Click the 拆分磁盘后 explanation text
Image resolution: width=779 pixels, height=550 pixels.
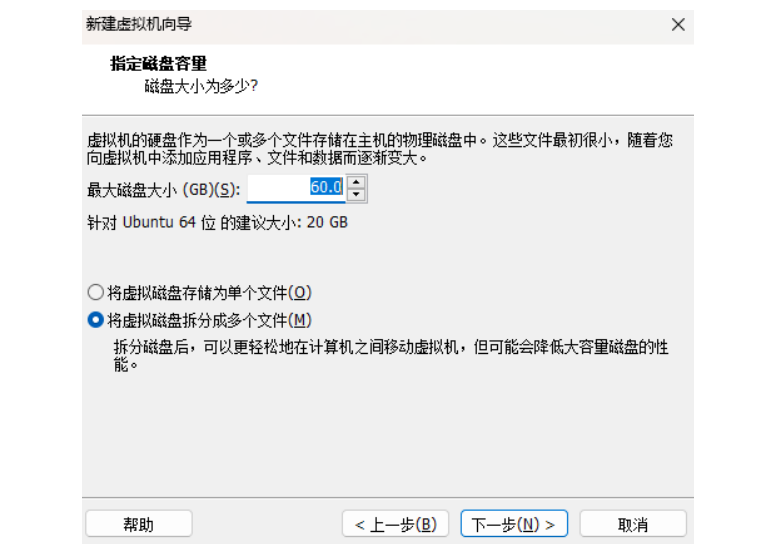point(390,355)
